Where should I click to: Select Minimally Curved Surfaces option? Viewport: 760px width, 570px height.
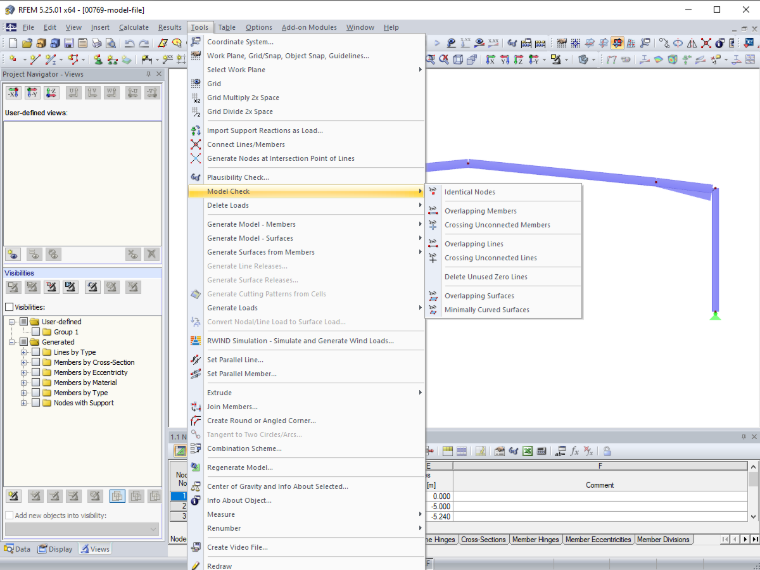point(487,310)
